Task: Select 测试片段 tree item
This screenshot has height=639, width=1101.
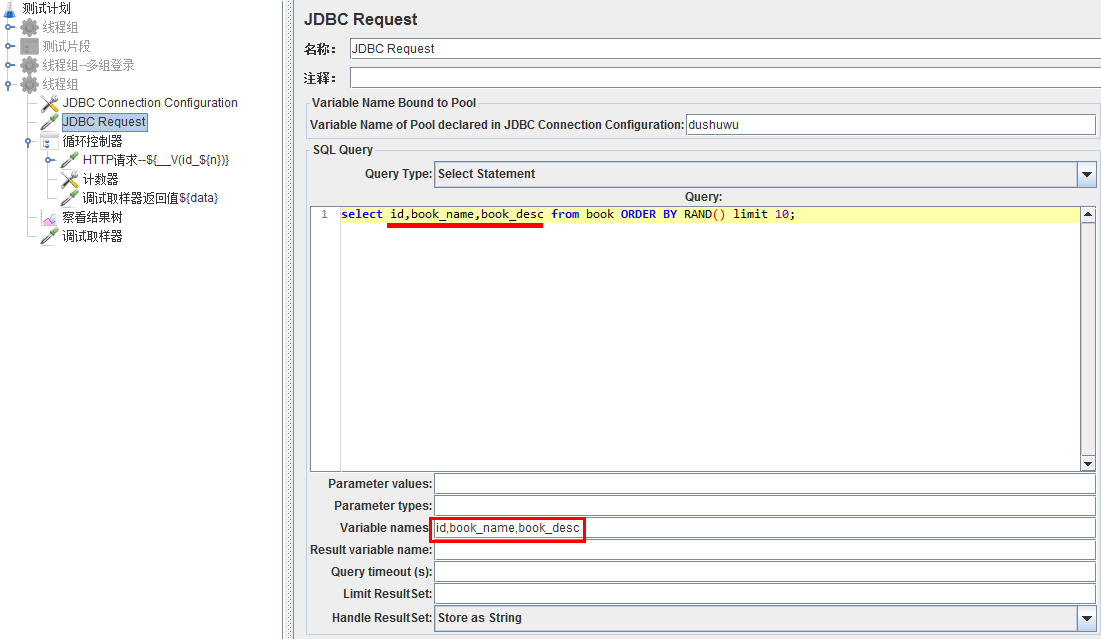Action: (x=66, y=46)
